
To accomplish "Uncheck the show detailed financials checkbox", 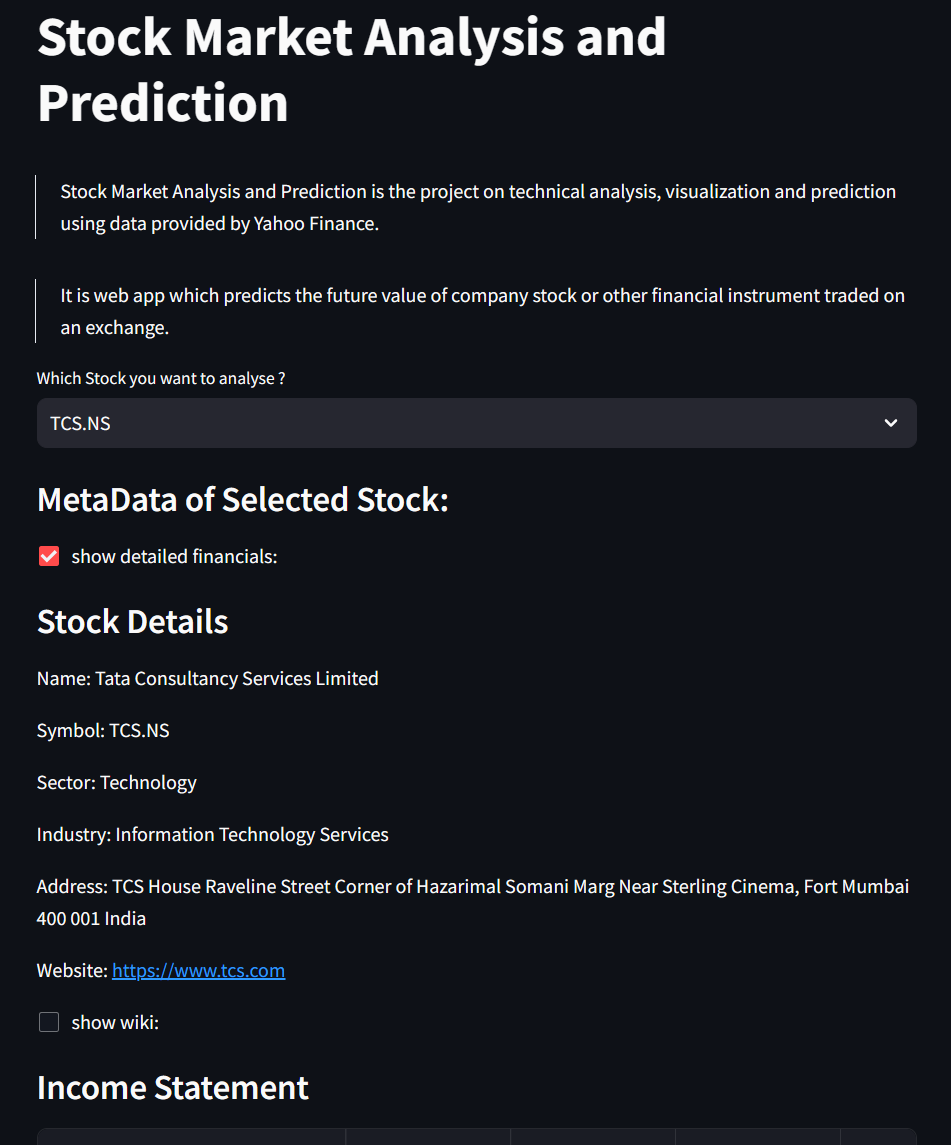I will click(x=49, y=556).
